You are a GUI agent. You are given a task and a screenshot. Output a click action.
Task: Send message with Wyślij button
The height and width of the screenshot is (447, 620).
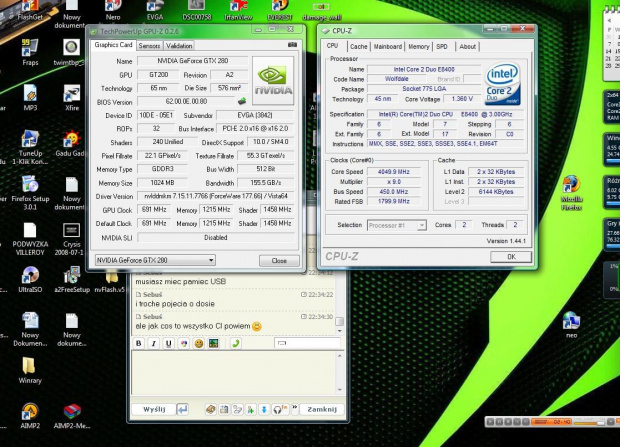click(x=154, y=409)
